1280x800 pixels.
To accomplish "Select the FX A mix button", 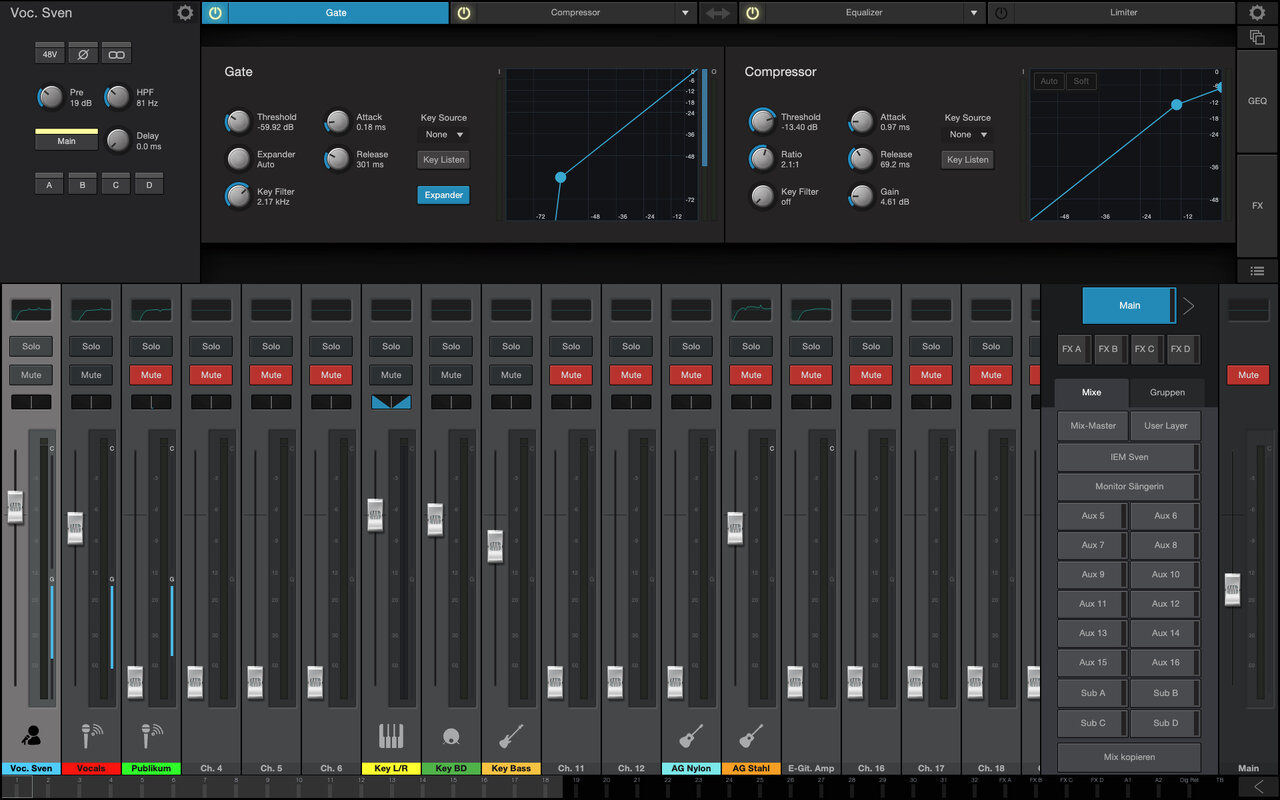I will [x=1074, y=349].
